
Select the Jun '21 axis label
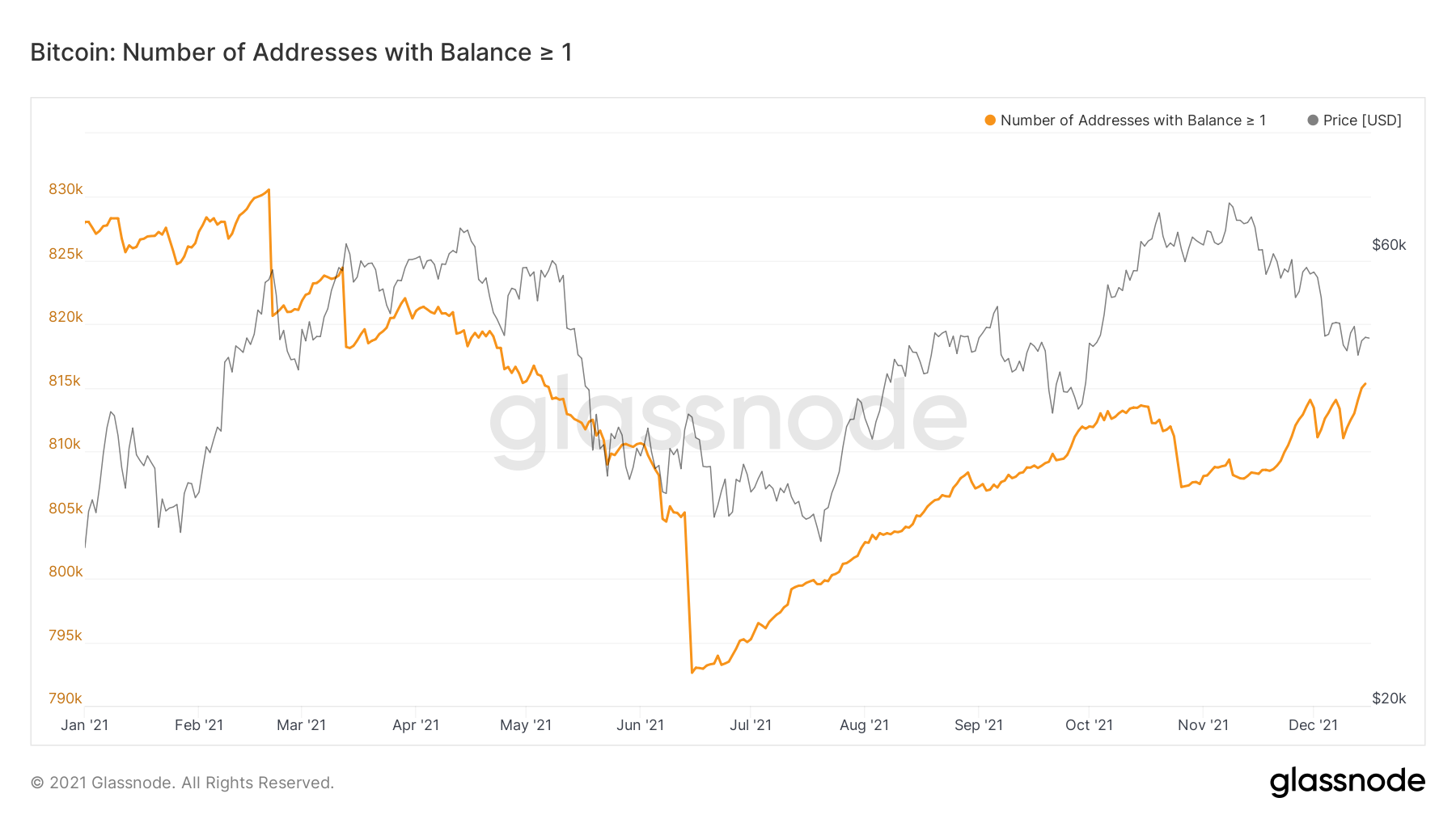point(641,725)
